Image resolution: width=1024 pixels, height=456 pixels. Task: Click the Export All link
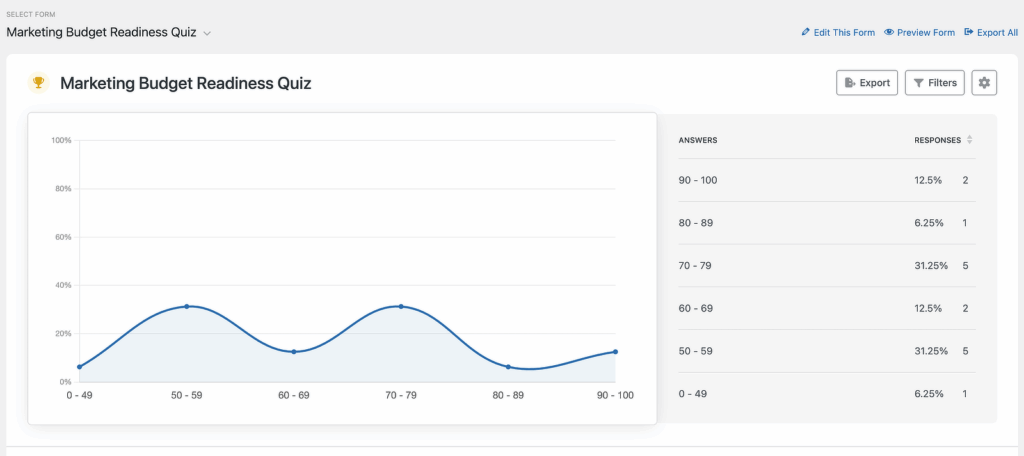click(x=997, y=33)
